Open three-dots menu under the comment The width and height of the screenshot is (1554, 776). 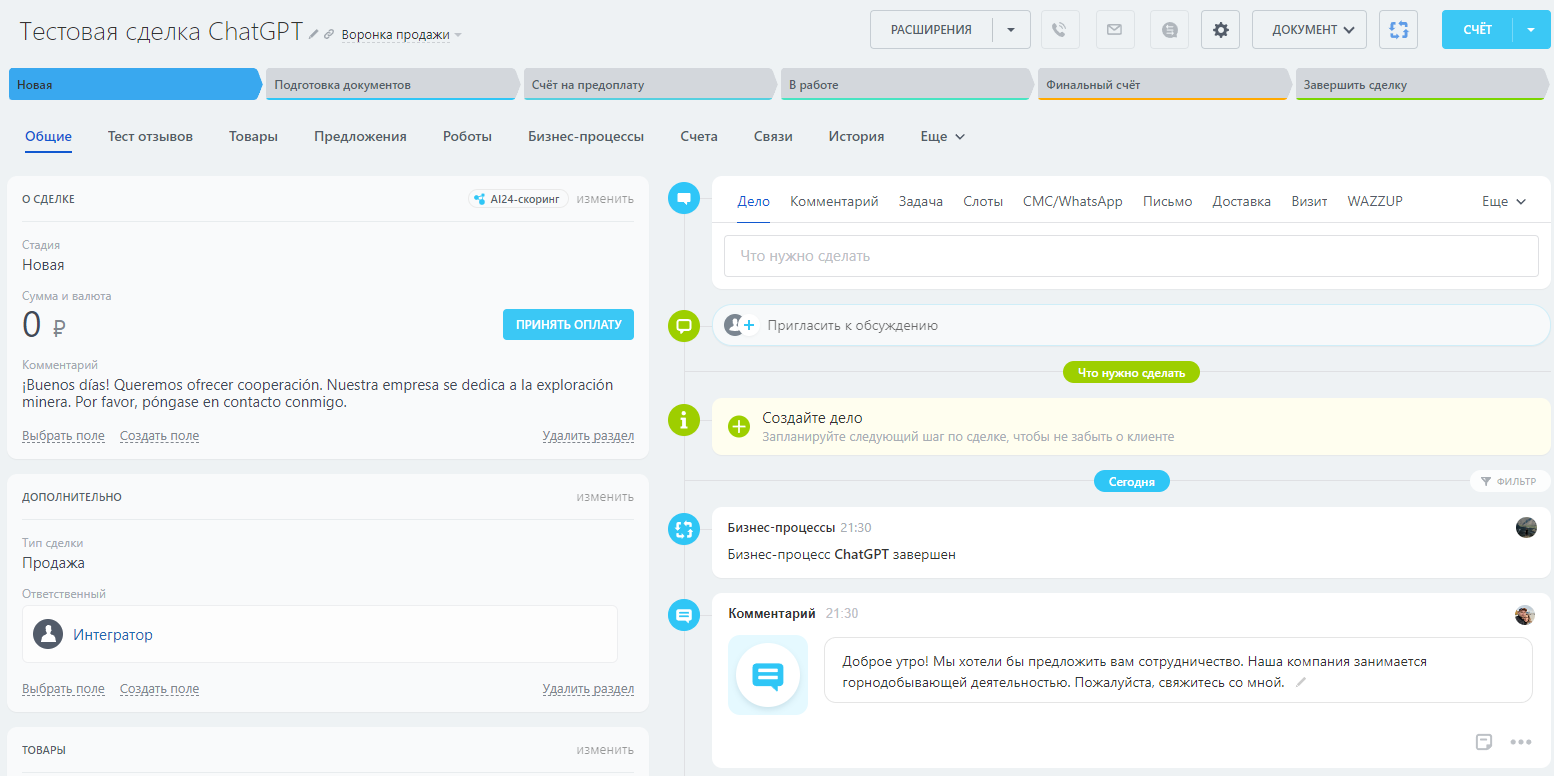pyautogui.click(x=1521, y=742)
